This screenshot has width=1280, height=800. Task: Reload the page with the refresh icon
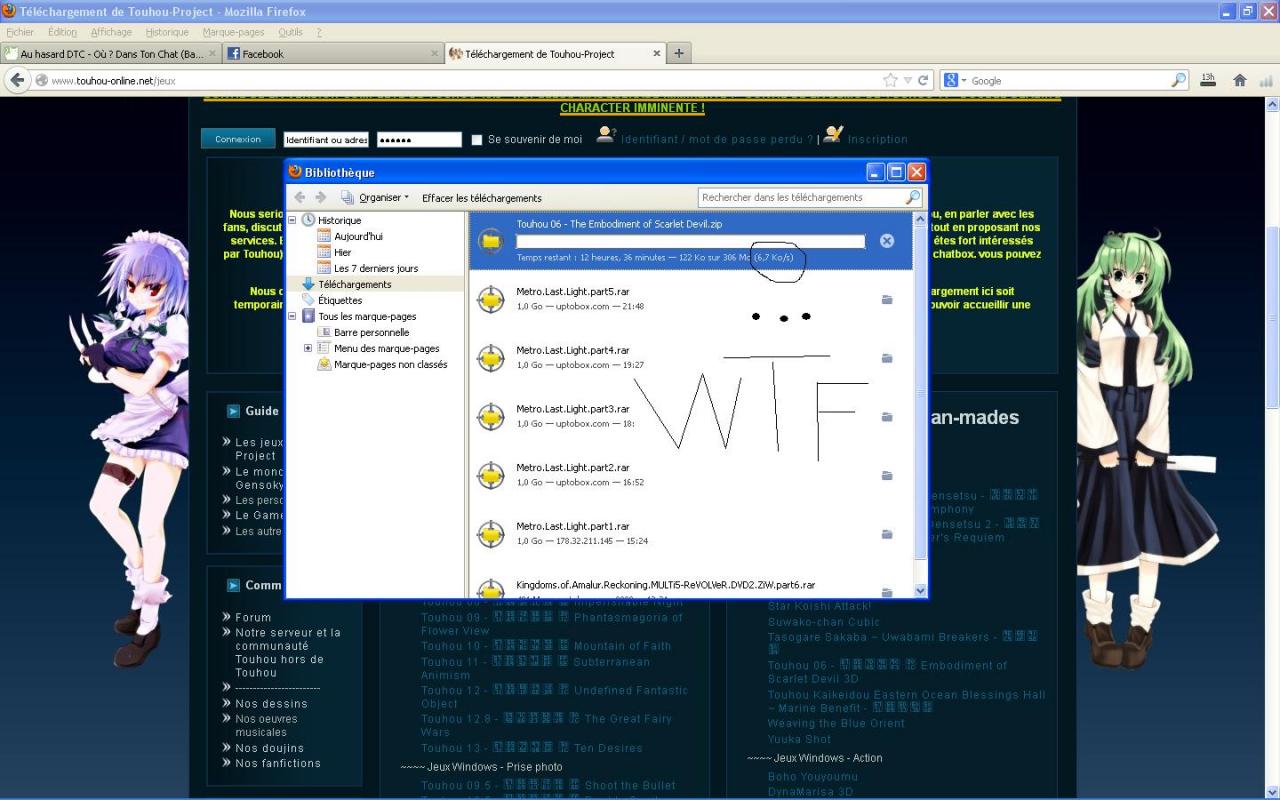(923, 80)
